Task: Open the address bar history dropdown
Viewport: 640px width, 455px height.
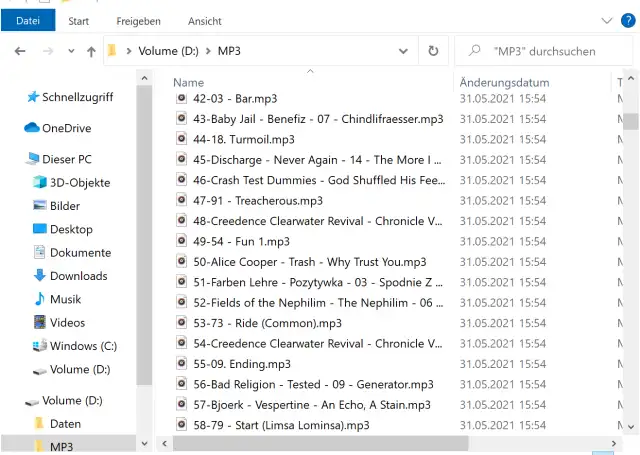Action: (x=404, y=51)
